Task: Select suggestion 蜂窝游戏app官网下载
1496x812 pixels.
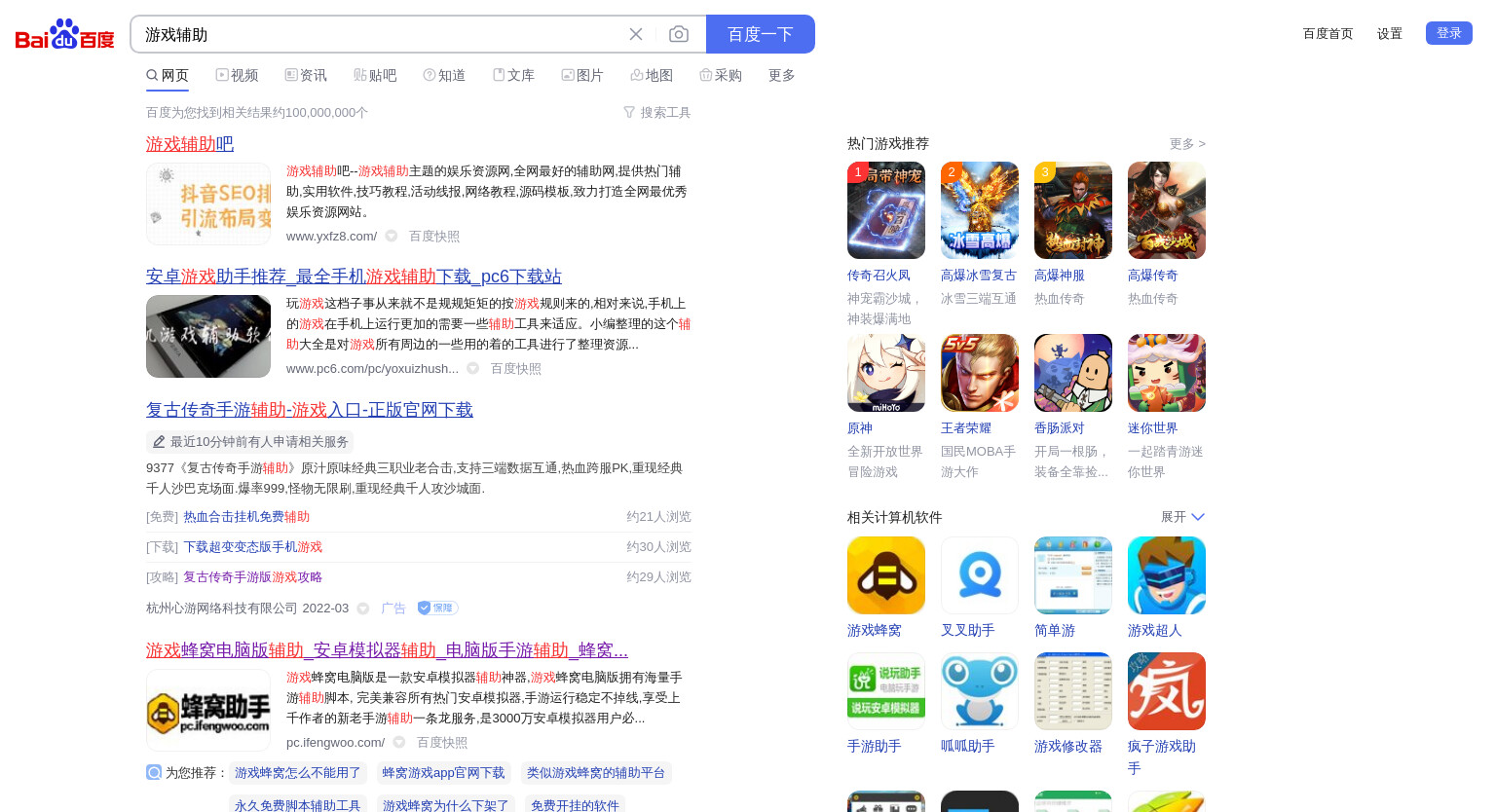Action: (444, 773)
